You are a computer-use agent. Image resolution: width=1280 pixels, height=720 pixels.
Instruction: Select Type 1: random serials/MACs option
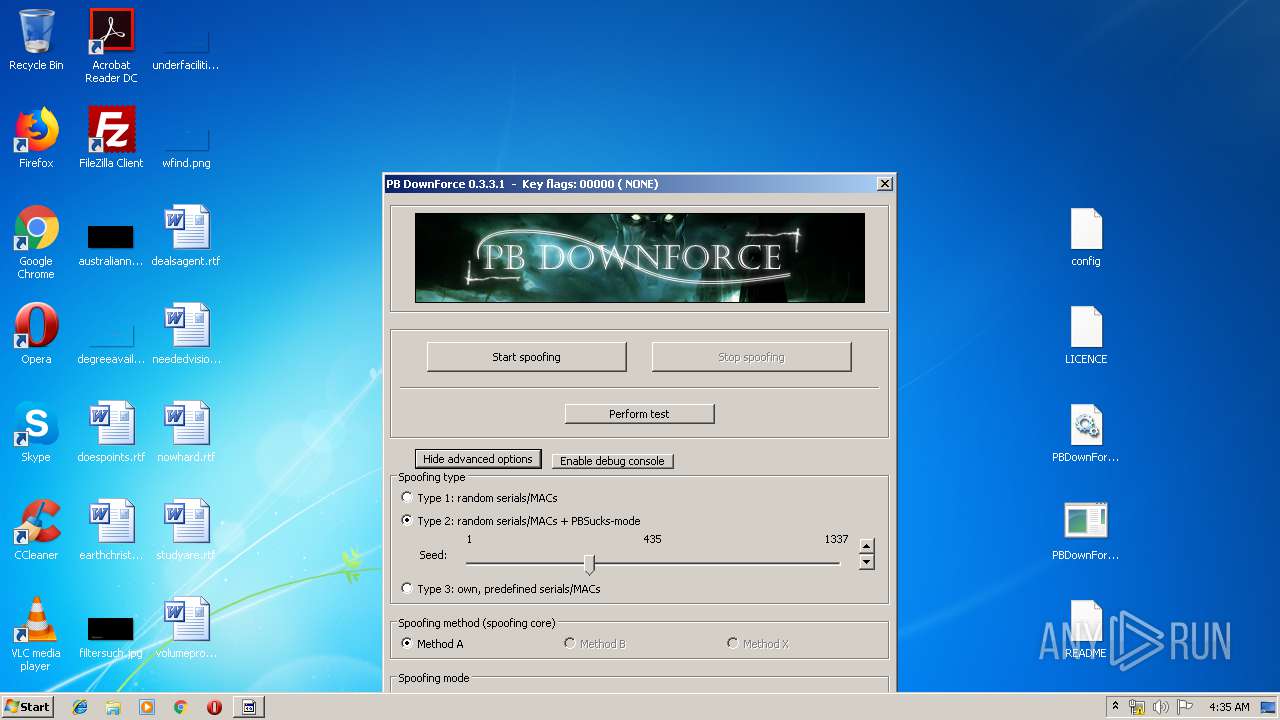click(478, 498)
